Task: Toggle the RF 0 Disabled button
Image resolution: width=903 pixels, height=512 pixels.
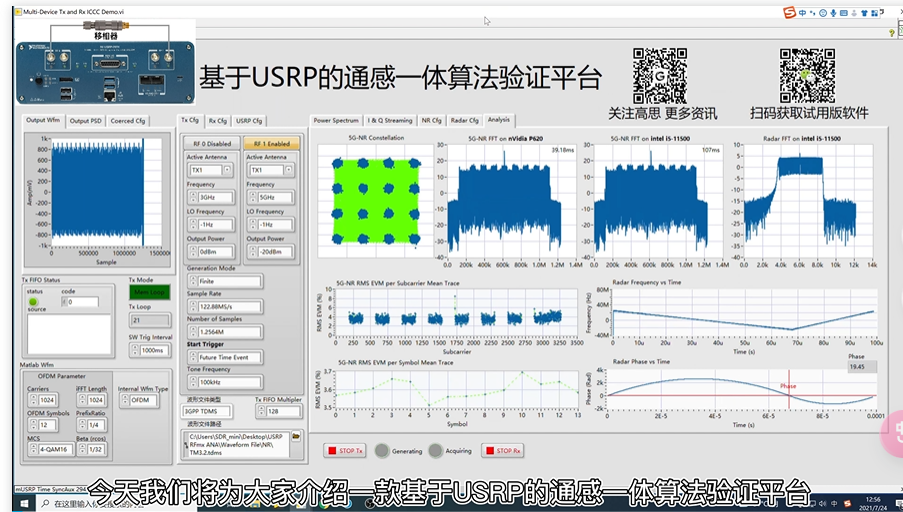Action: (212, 143)
